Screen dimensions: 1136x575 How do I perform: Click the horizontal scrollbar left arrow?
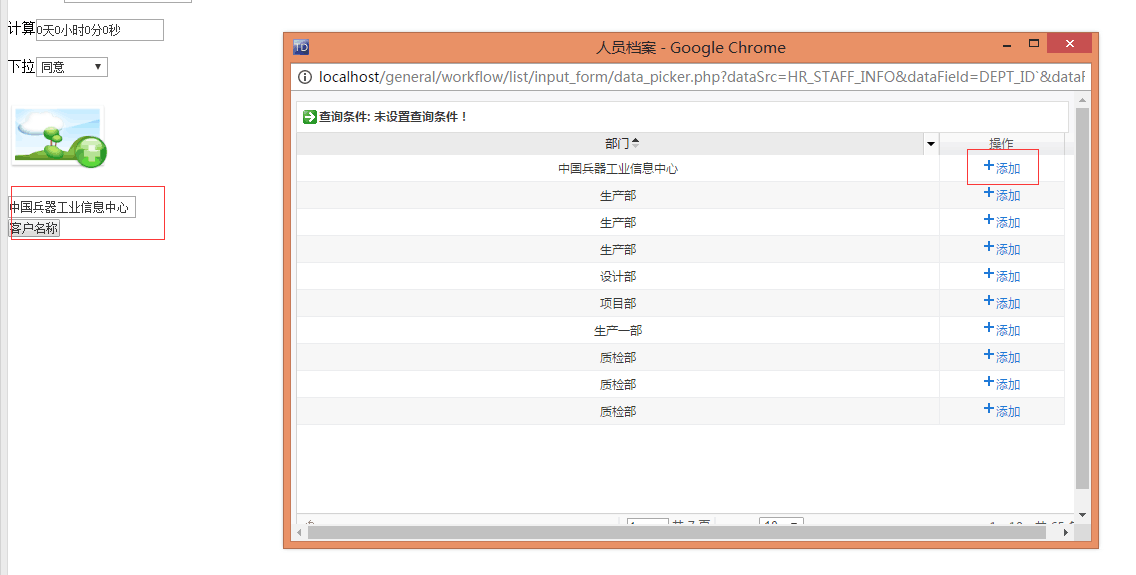point(299,532)
